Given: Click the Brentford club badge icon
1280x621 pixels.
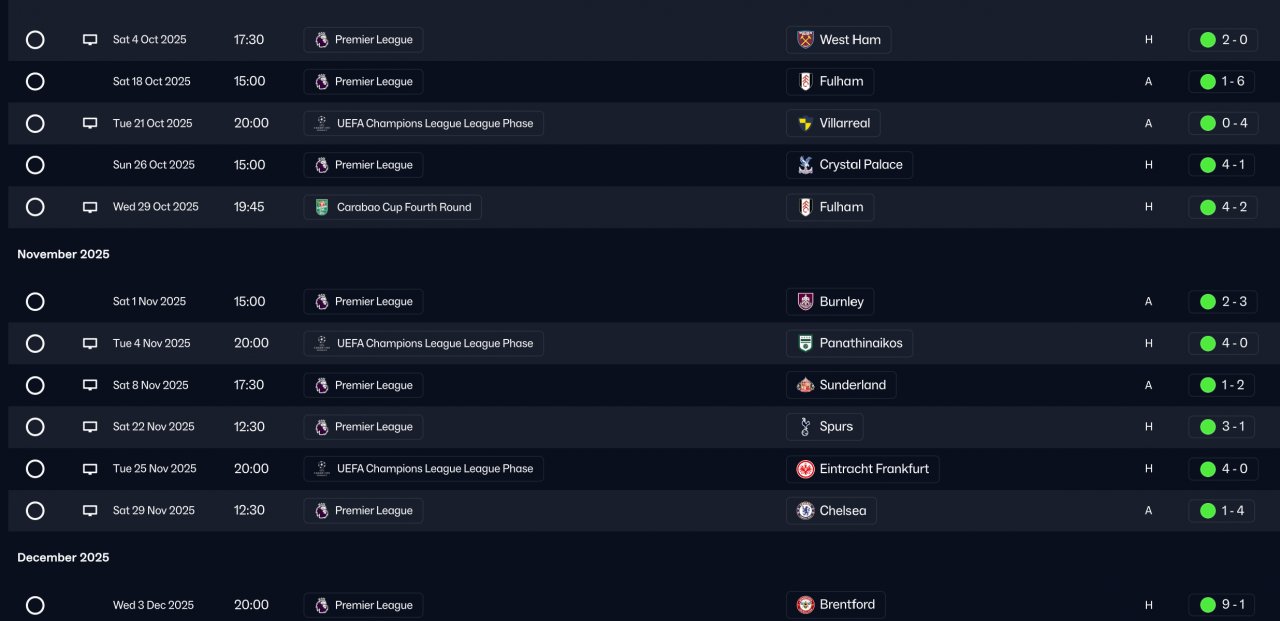Looking at the screenshot, I should click(x=805, y=605).
